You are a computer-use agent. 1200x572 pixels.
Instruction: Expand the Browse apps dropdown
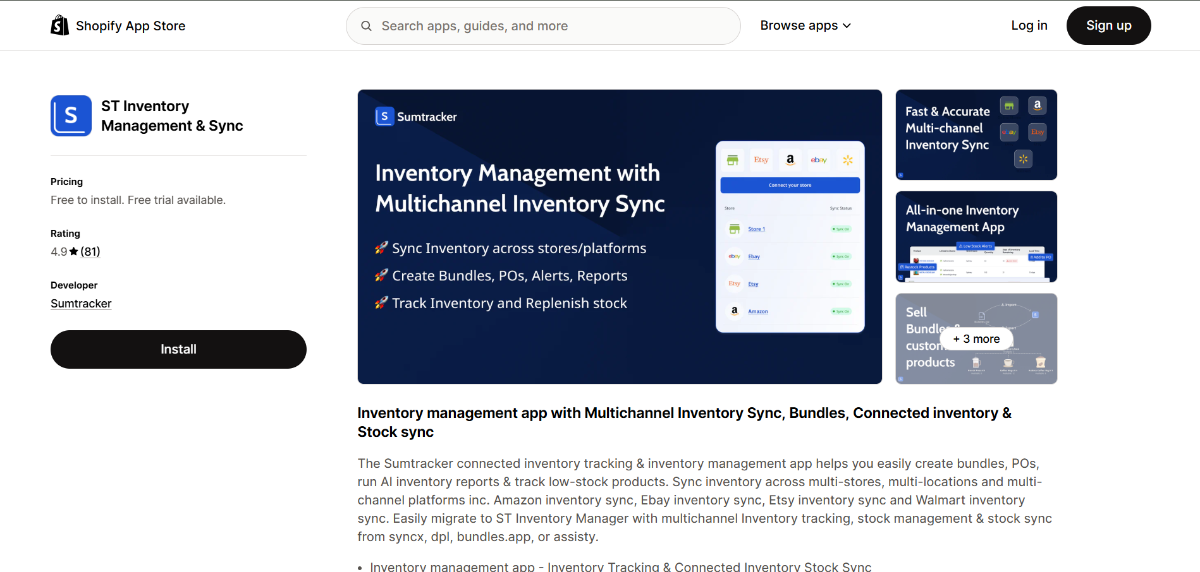(805, 26)
